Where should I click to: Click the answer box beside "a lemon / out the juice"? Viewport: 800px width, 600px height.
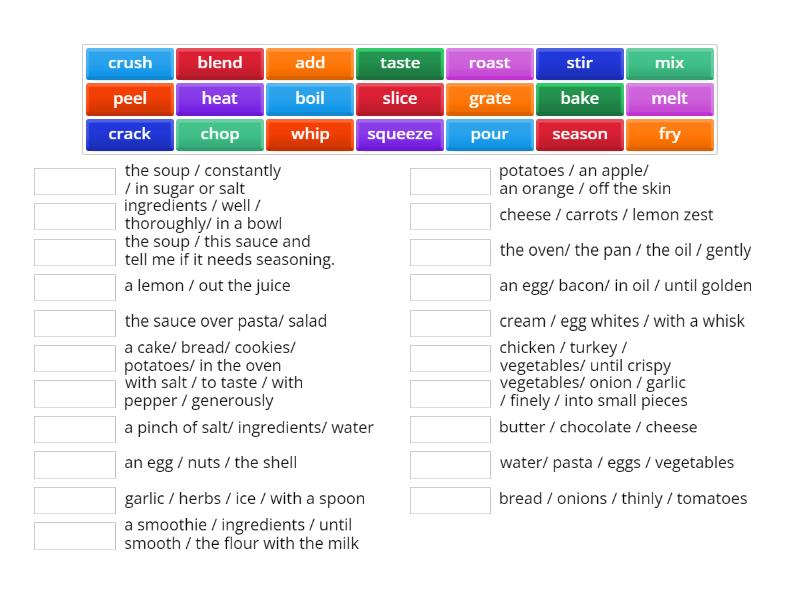click(x=74, y=287)
